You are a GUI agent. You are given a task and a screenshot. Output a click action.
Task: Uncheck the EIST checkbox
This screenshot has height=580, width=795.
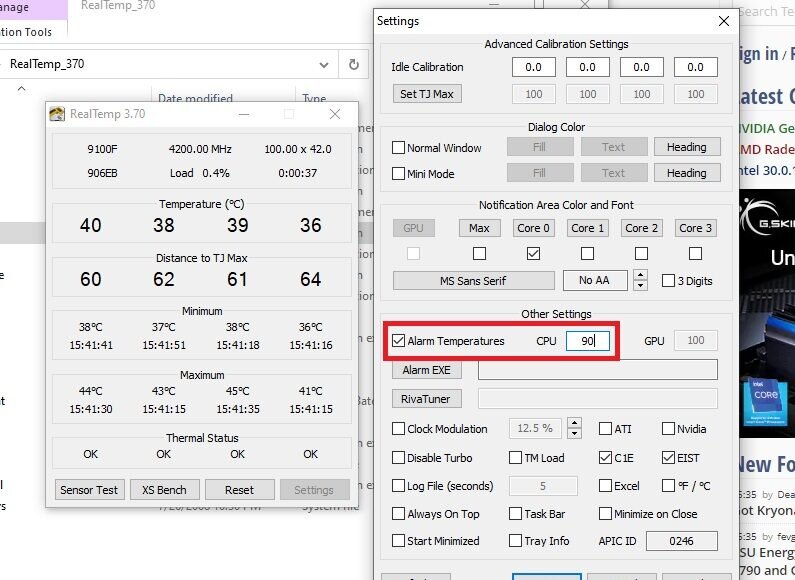tap(668, 457)
